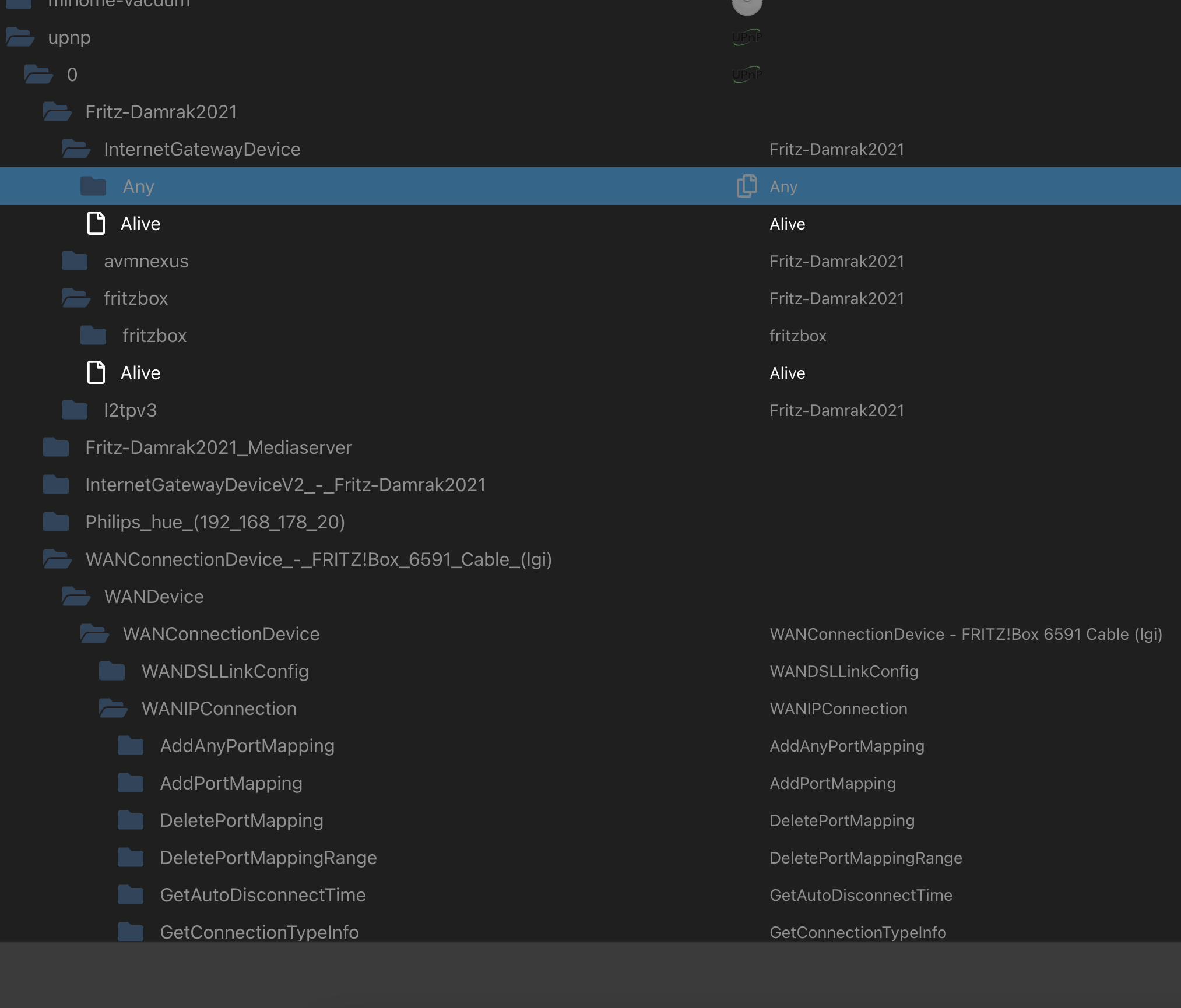Expand the AddAnyPortMapping folder icon
The height and width of the screenshot is (1008, 1181).
[131, 746]
